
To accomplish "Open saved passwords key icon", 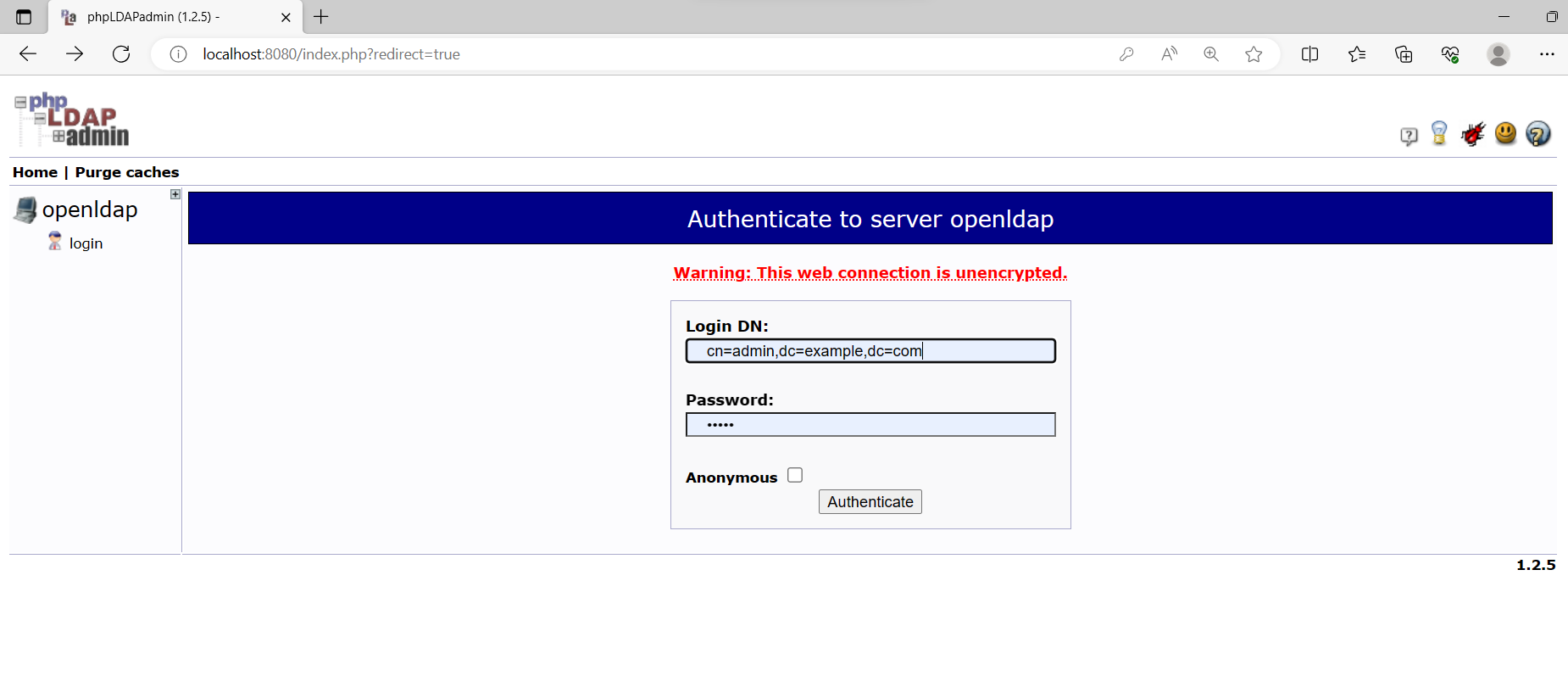I will 1126,54.
